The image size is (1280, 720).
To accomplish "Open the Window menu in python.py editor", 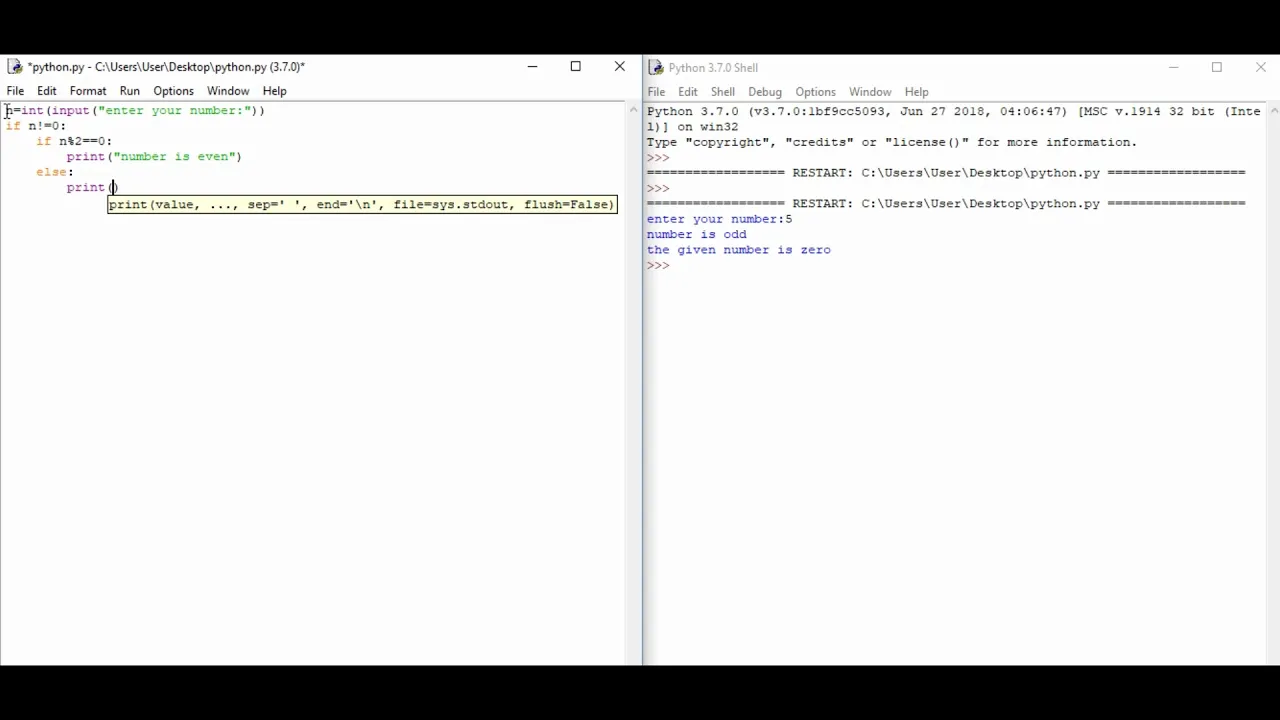I will (228, 91).
